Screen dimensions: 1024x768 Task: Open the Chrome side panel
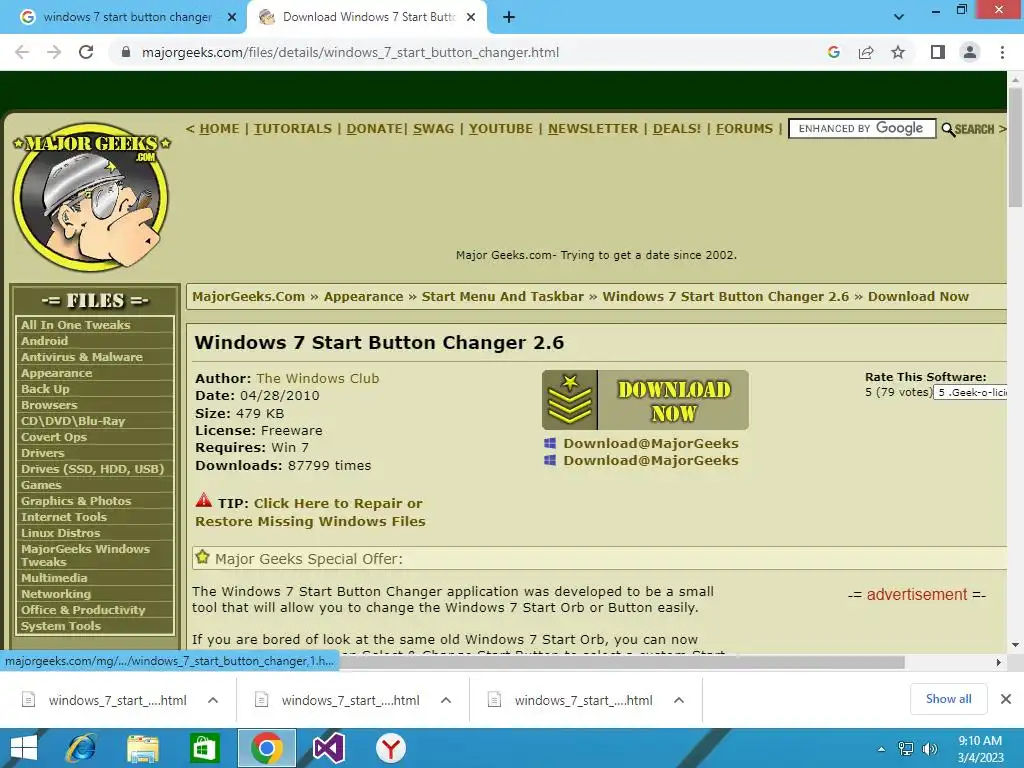[x=938, y=52]
